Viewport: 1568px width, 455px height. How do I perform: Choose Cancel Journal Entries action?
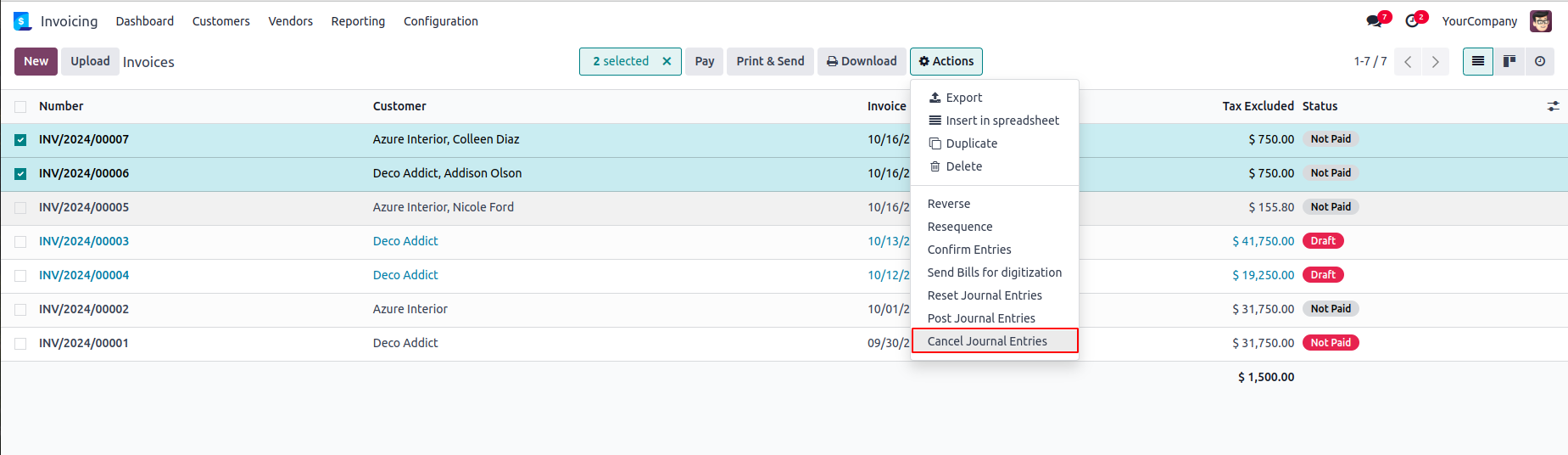987,341
